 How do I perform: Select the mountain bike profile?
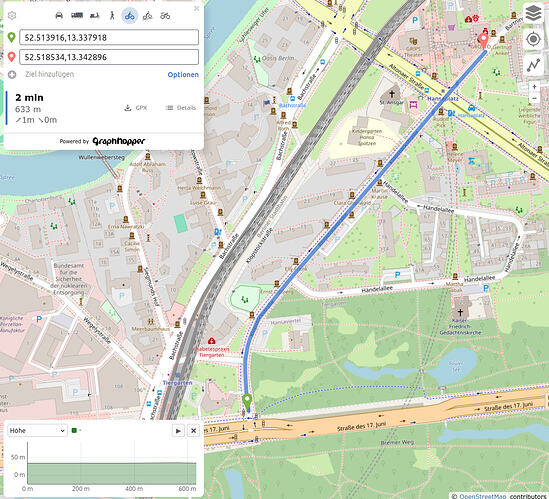coord(147,15)
